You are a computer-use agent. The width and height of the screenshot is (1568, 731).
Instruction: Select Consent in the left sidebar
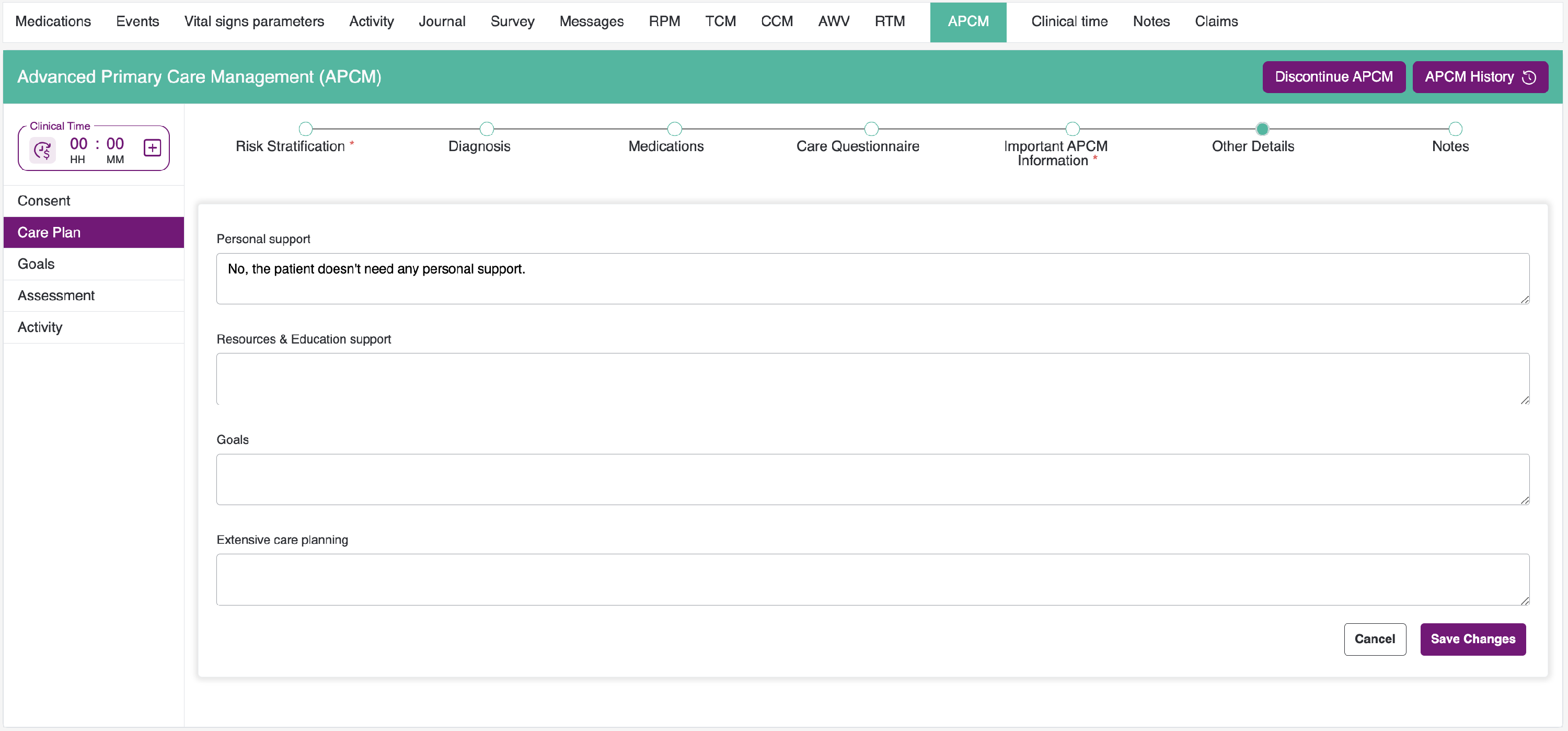click(44, 201)
